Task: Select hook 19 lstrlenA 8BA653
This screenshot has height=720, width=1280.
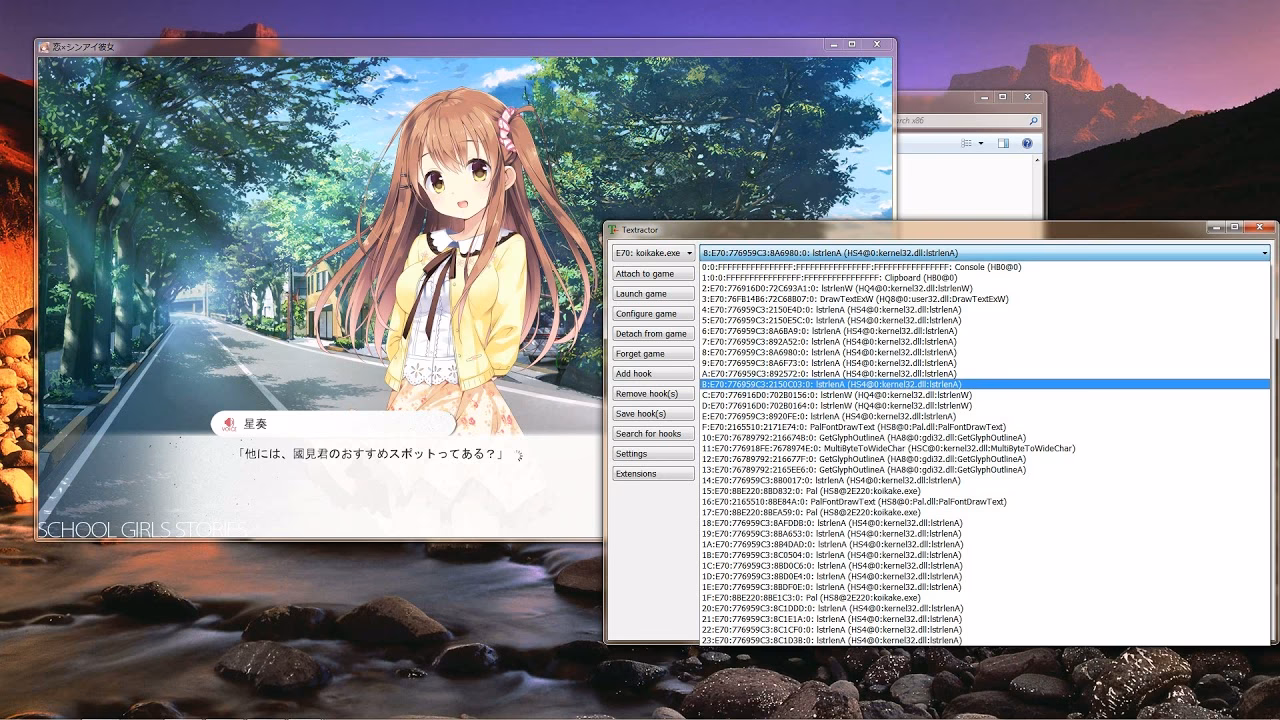Action: [x=985, y=534]
